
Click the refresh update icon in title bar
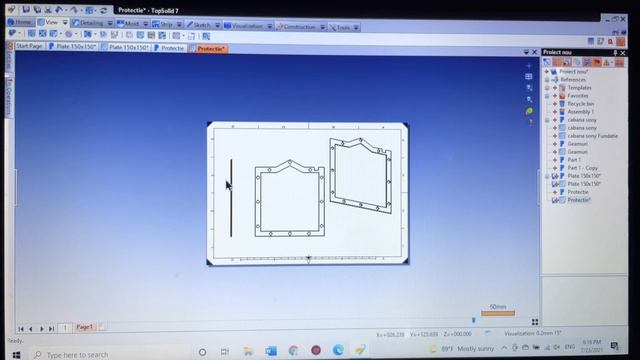[x=104, y=10]
